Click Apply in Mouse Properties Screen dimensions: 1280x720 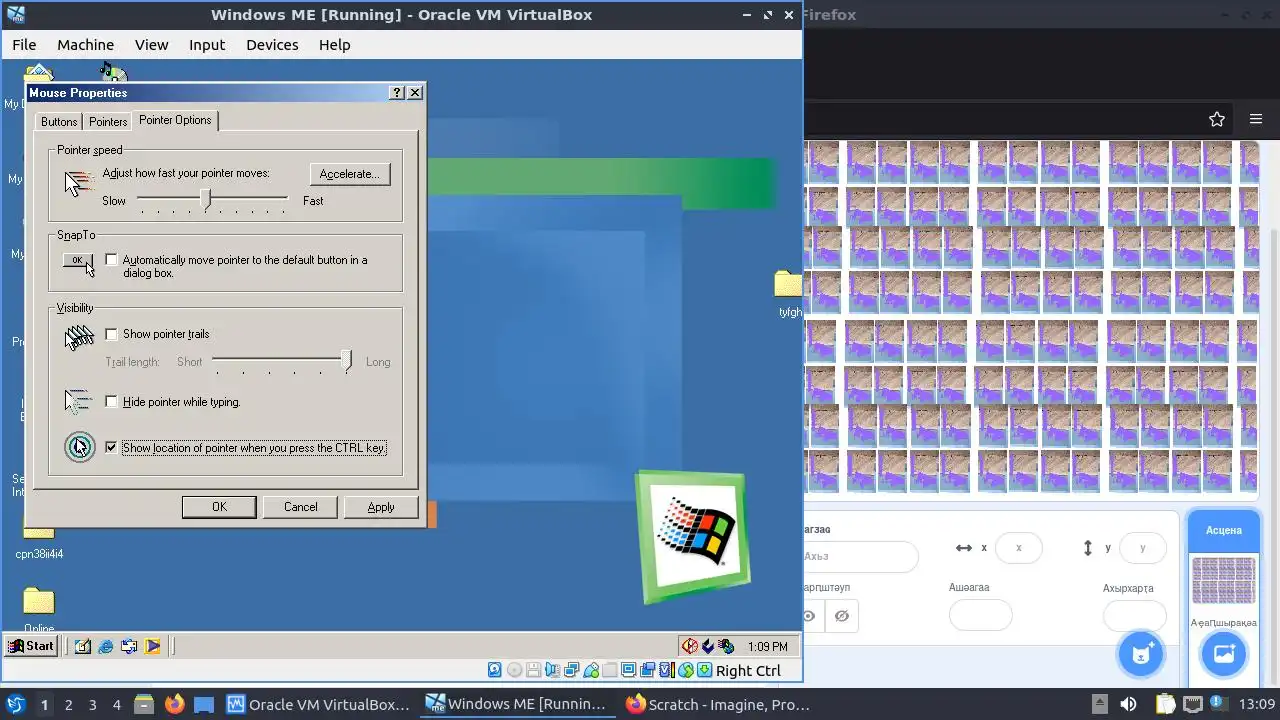click(381, 507)
